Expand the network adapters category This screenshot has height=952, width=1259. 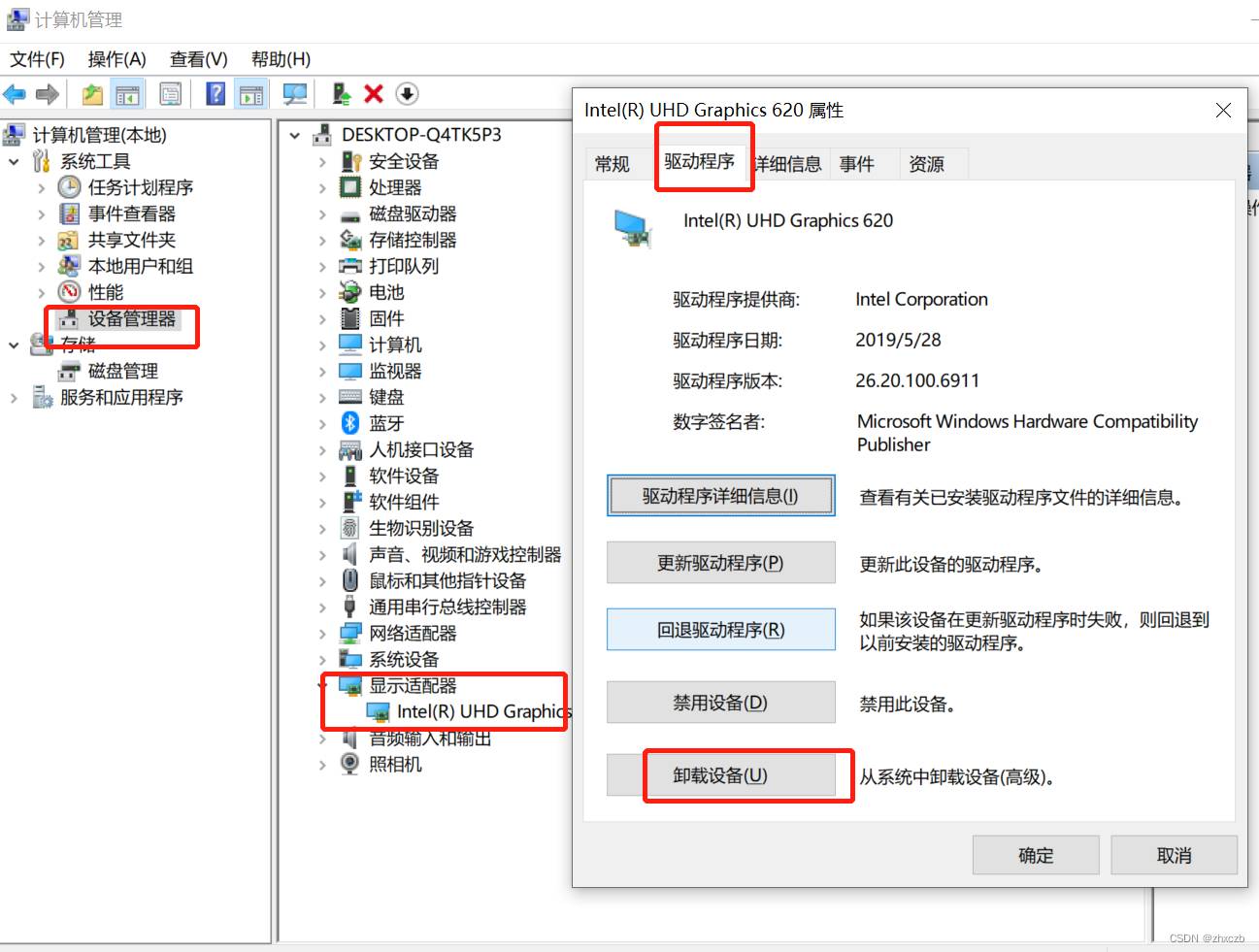coord(322,634)
